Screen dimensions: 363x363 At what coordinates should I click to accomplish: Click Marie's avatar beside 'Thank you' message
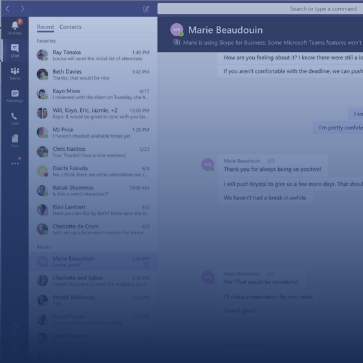coord(207,165)
